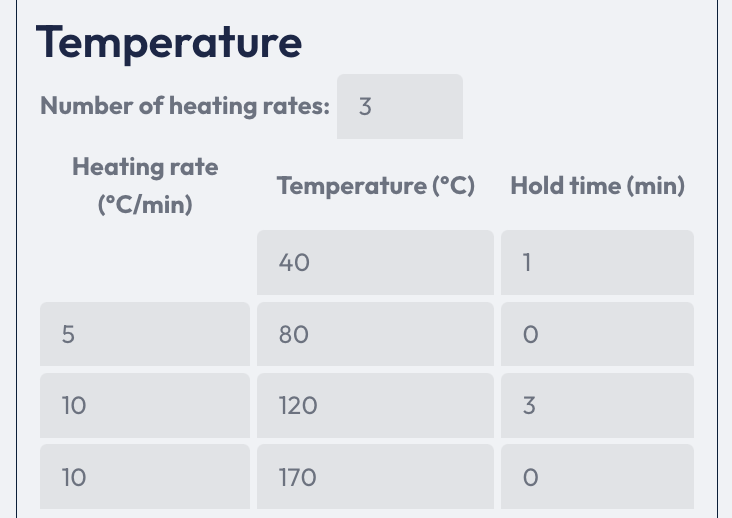Focus the initial temperature field showing 40
Image resolution: width=732 pixels, height=518 pixels.
375,263
